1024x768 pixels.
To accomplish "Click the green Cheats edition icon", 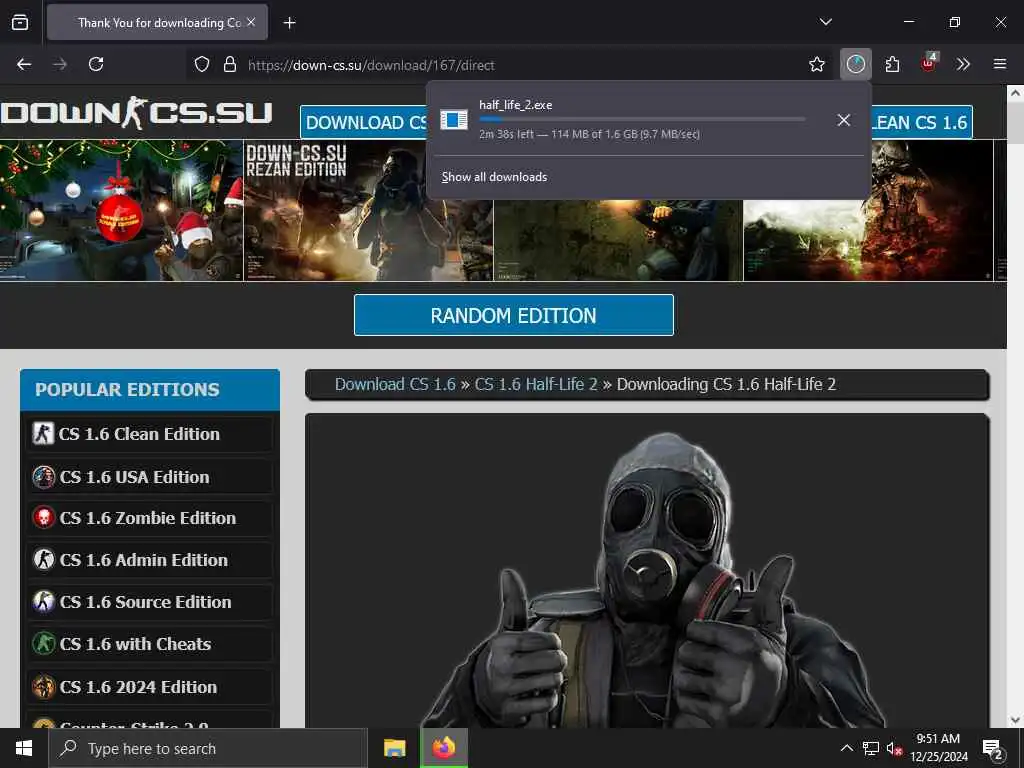I will [44, 644].
